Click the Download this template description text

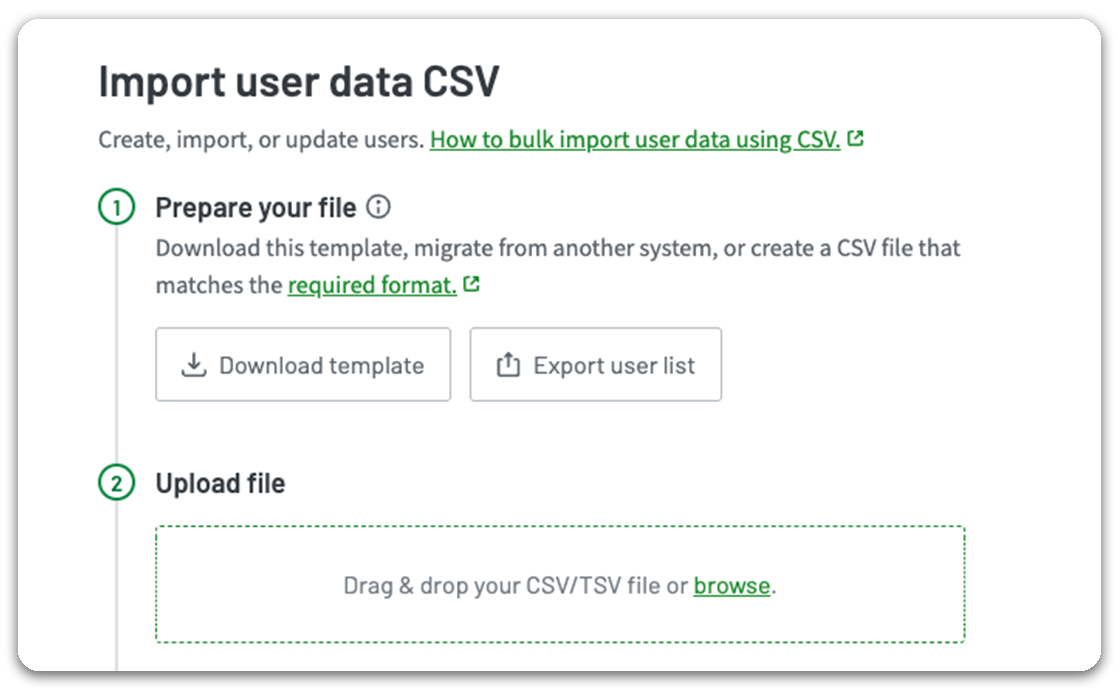click(x=557, y=247)
